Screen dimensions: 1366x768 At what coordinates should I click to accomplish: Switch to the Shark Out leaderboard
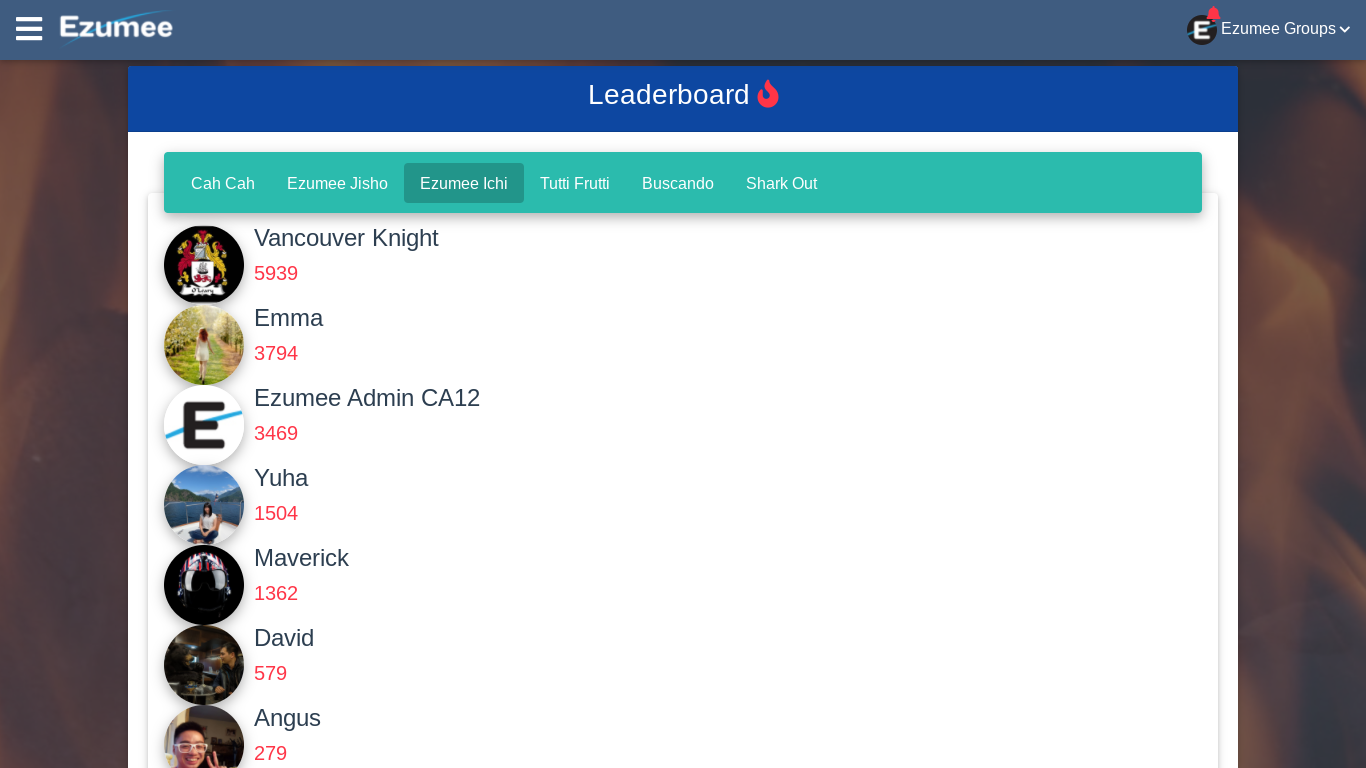[781, 183]
